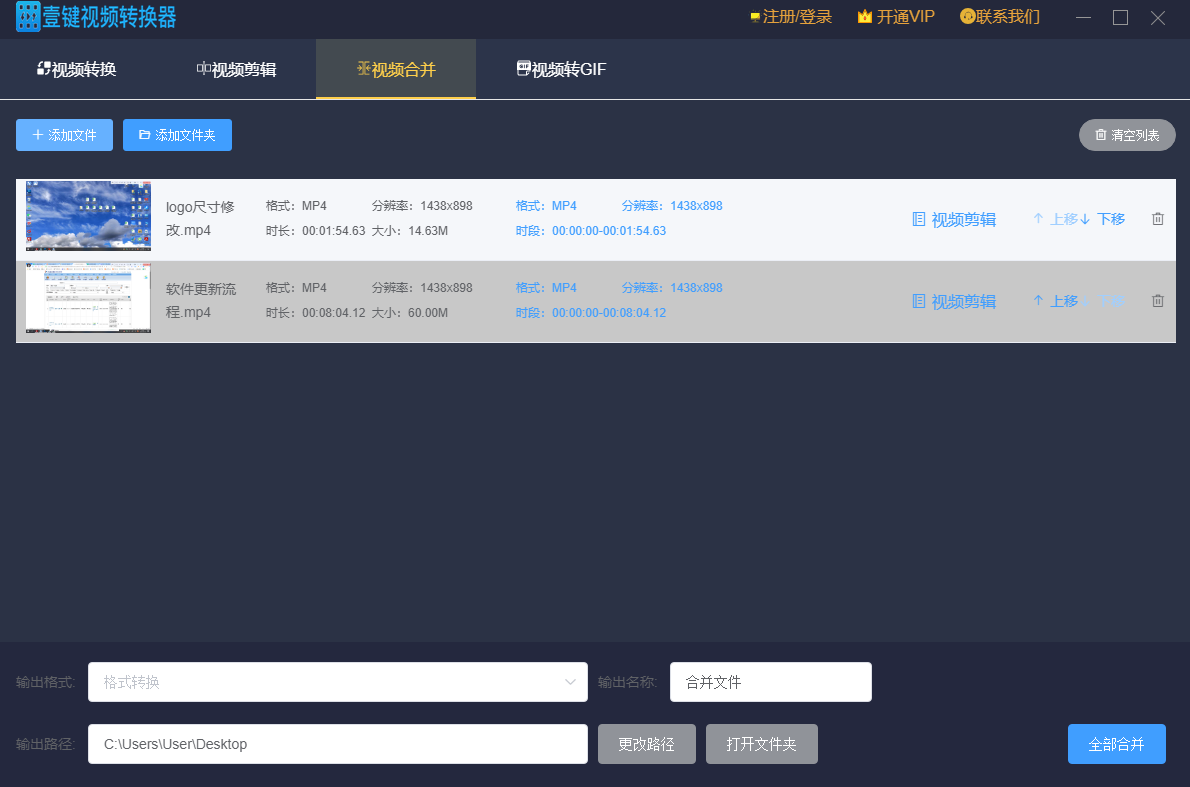Click the 输出路径 path field
The height and width of the screenshot is (787, 1190).
(338, 744)
